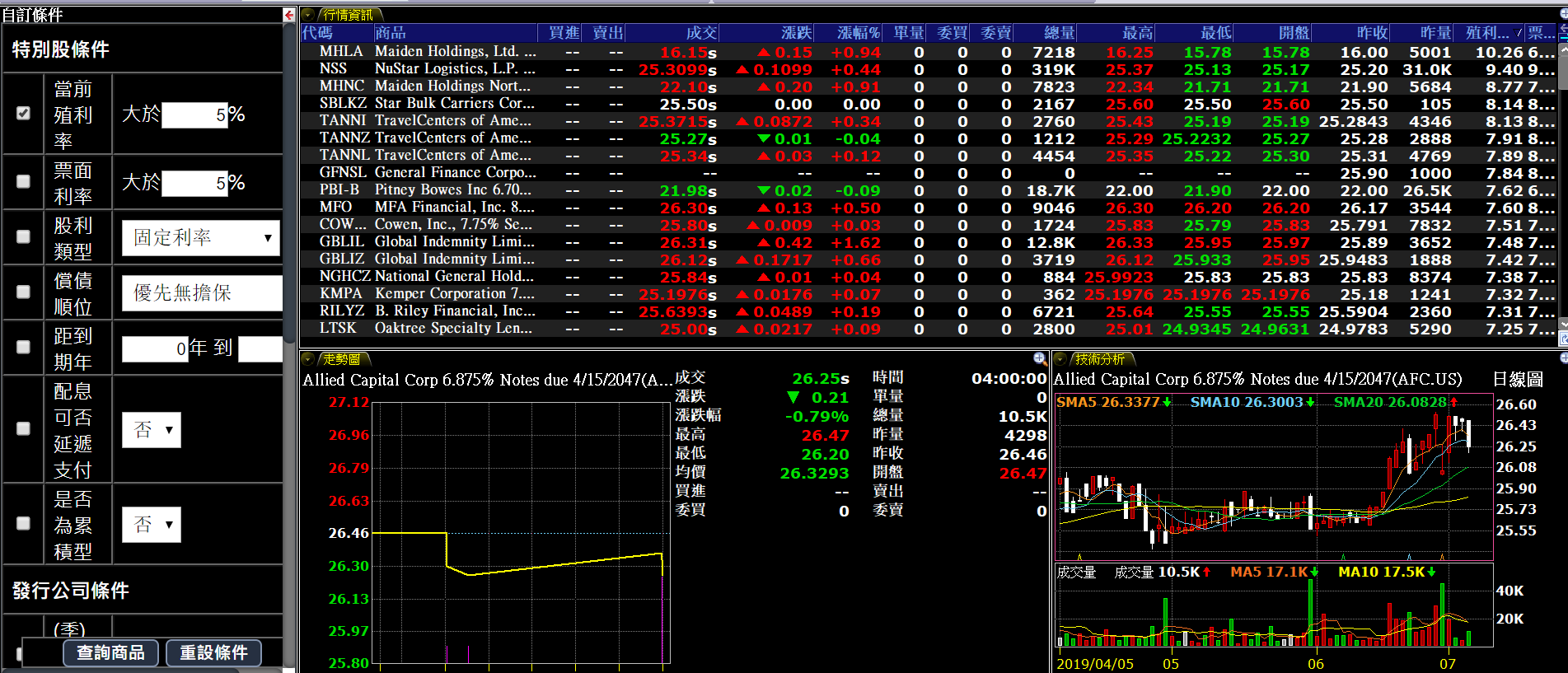Click the magnifier zoom icon in 走勢圖 panel
1568x673 pixels.
tap(1040, 358)
